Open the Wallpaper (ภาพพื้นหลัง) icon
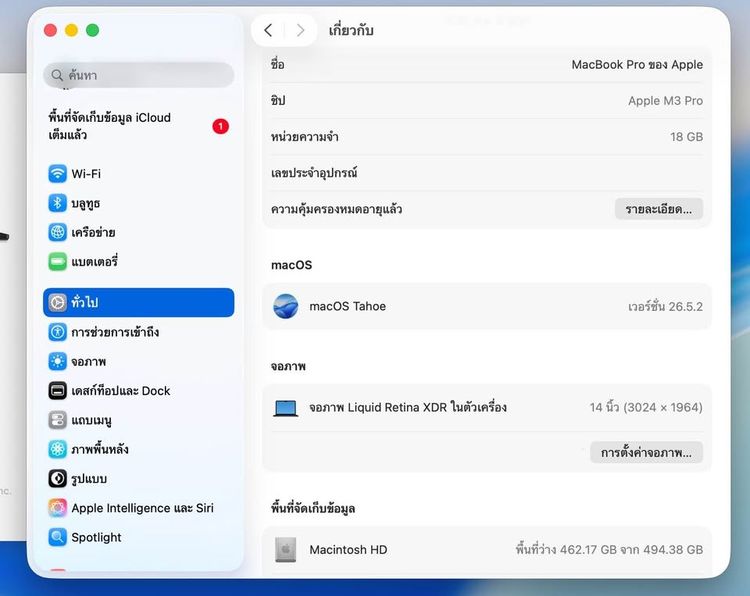The width and height of the screenshot is (750, 596). tap(57, 449)
